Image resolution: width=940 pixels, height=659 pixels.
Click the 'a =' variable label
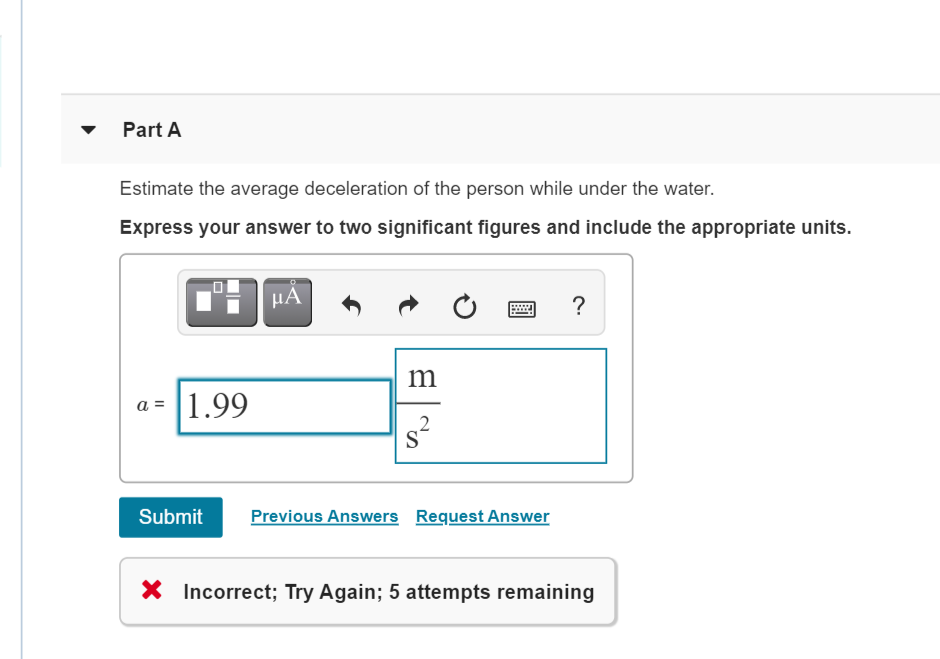[149, 407]
